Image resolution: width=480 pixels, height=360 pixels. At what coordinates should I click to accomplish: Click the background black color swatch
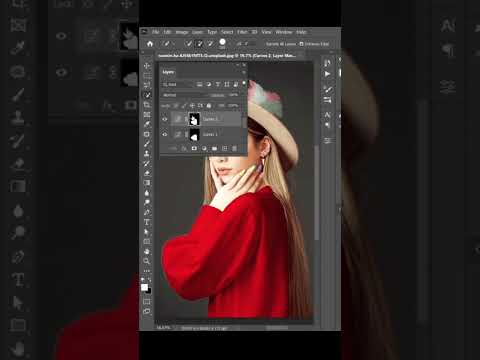coord(149,291)
